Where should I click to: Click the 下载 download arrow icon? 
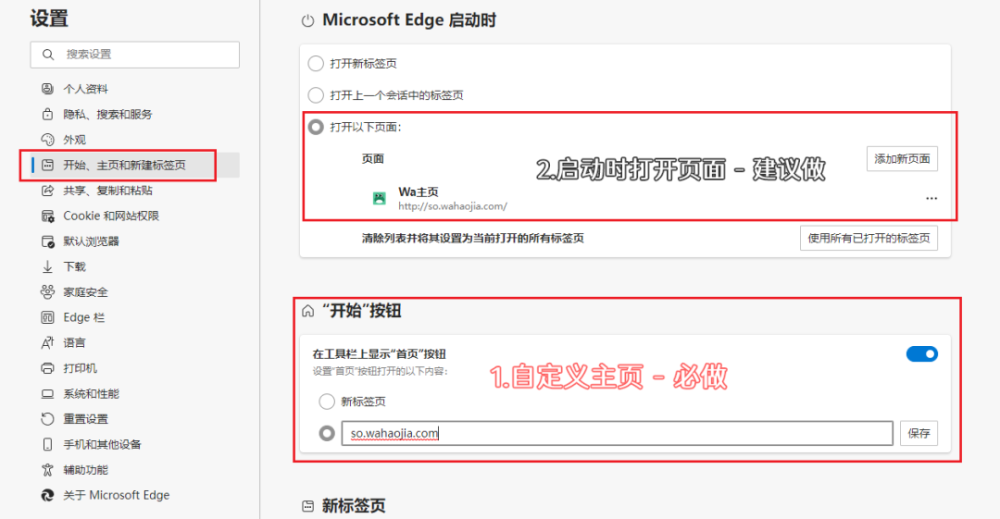point(47,267)
